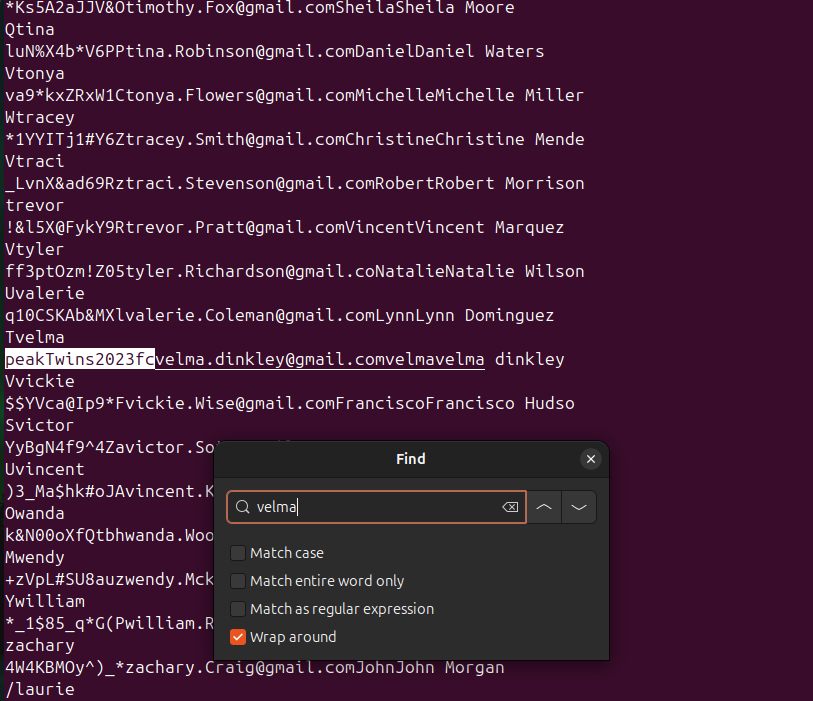Click the Uvalerie line
813x701 pixels.
[x=45, y=293]
